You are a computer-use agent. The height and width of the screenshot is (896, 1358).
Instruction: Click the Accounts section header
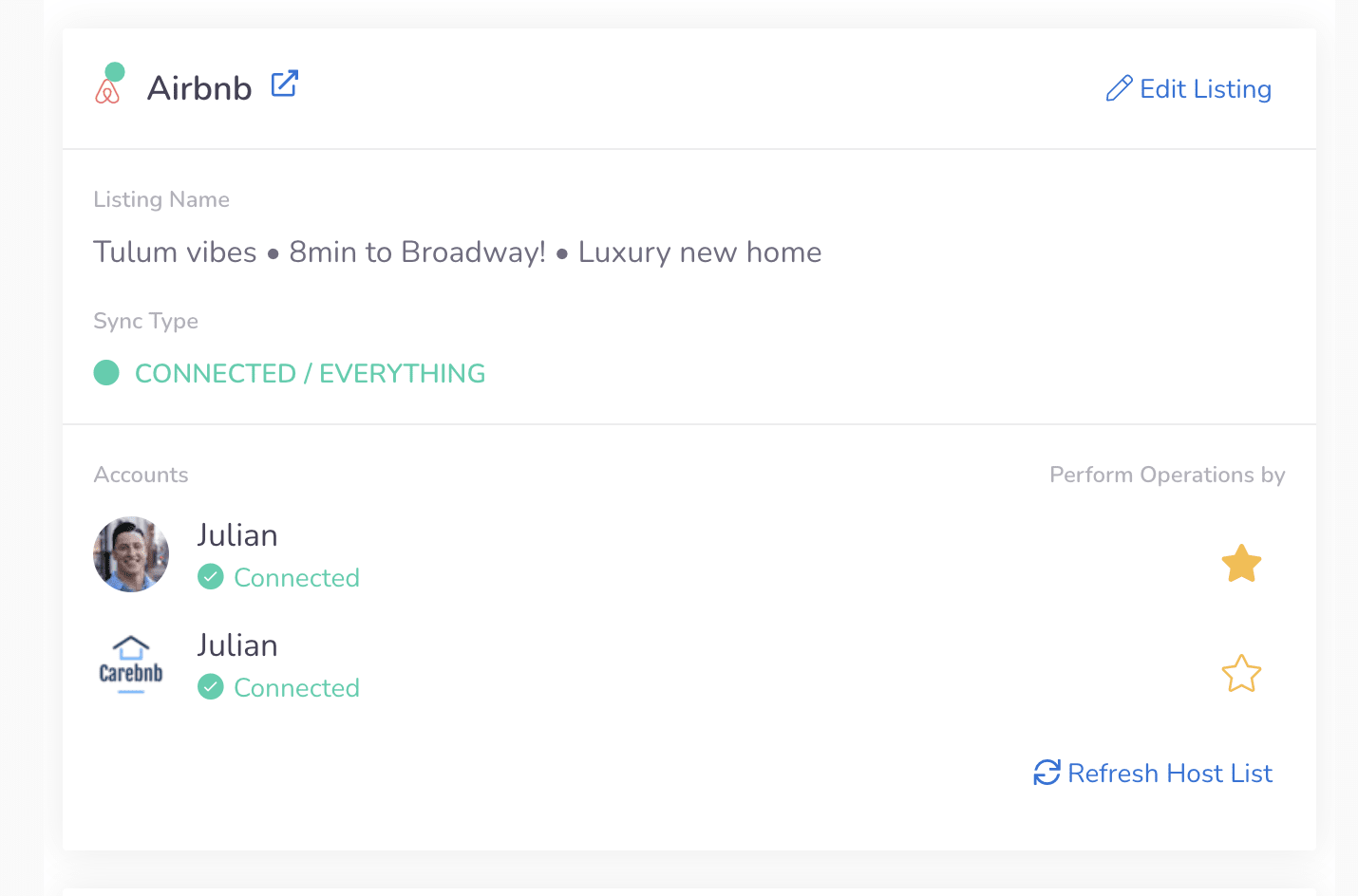point(141,475)
